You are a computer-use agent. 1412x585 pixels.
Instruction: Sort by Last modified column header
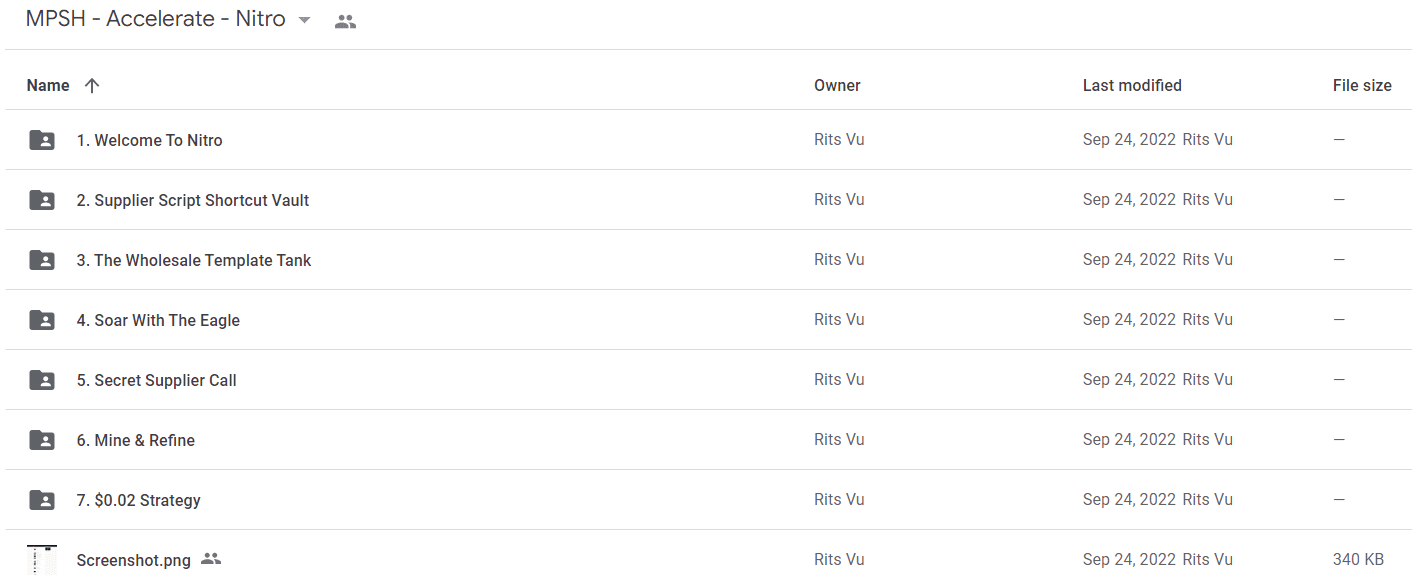point(1132,86)
